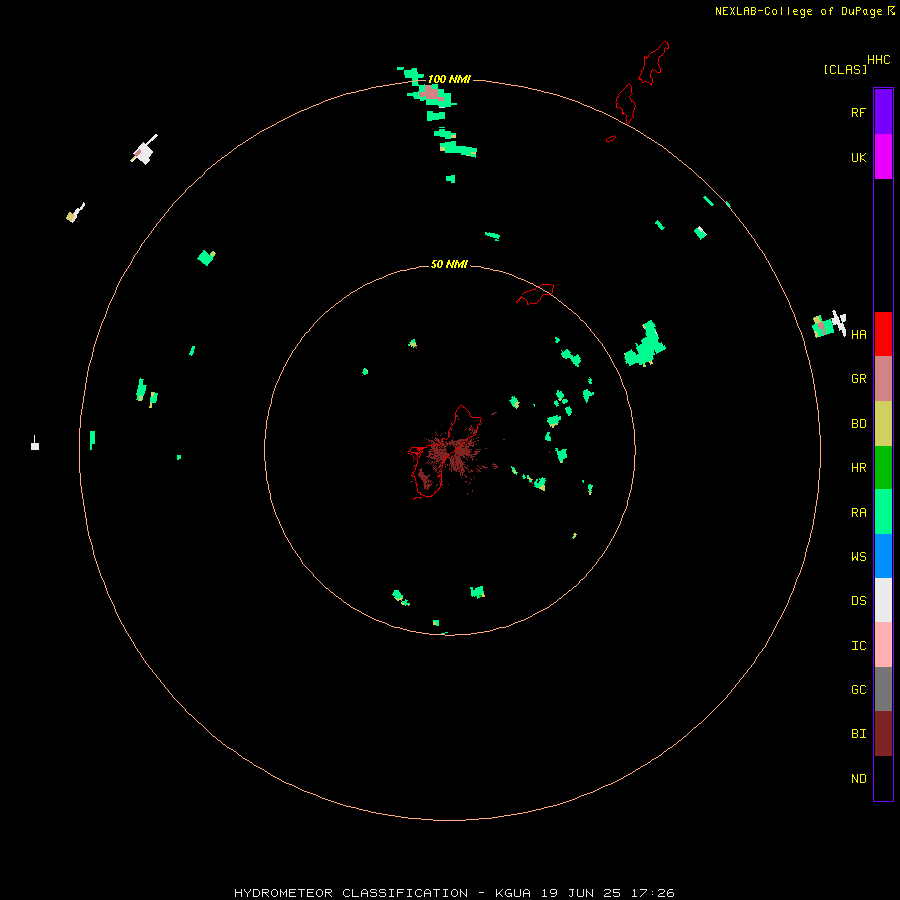900x900 pixels.
Task: Select the 'DS' legend label
Action: click(858, 600)
